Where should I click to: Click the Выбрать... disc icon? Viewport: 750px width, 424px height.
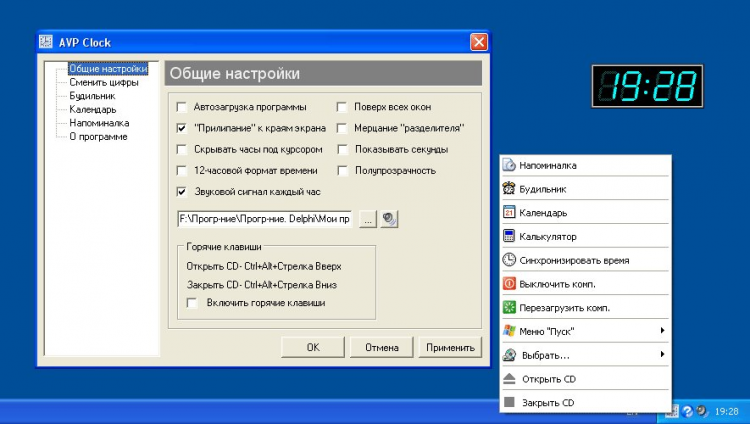tap(509, 355)
